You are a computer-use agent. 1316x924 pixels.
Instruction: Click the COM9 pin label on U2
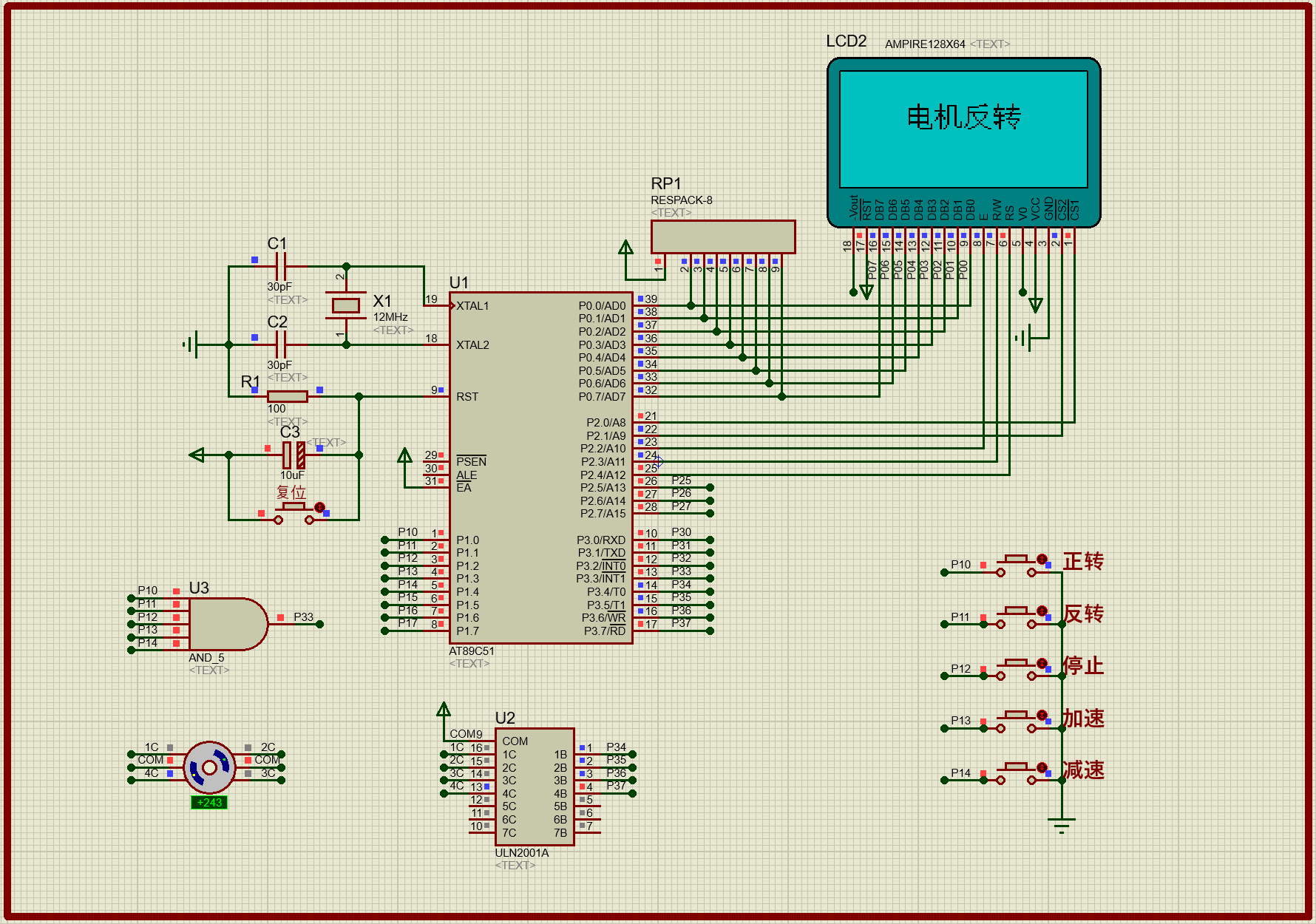click(x=466, y=734)
